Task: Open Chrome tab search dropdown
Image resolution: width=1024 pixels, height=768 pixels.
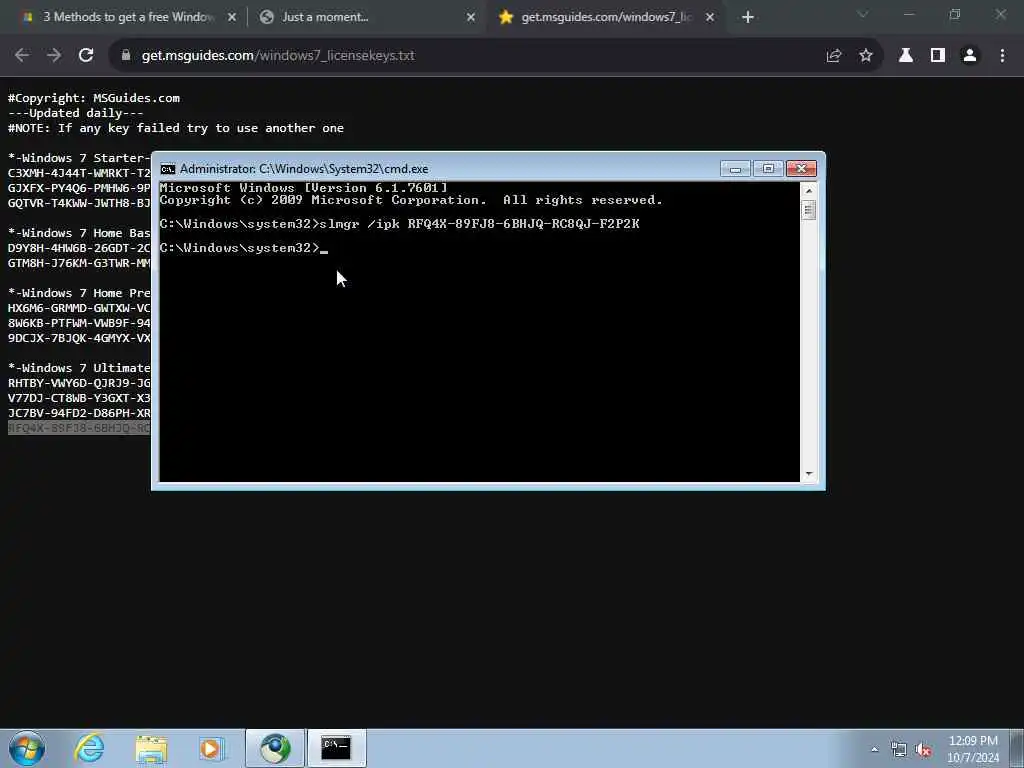Action: (x=863, y=14)
